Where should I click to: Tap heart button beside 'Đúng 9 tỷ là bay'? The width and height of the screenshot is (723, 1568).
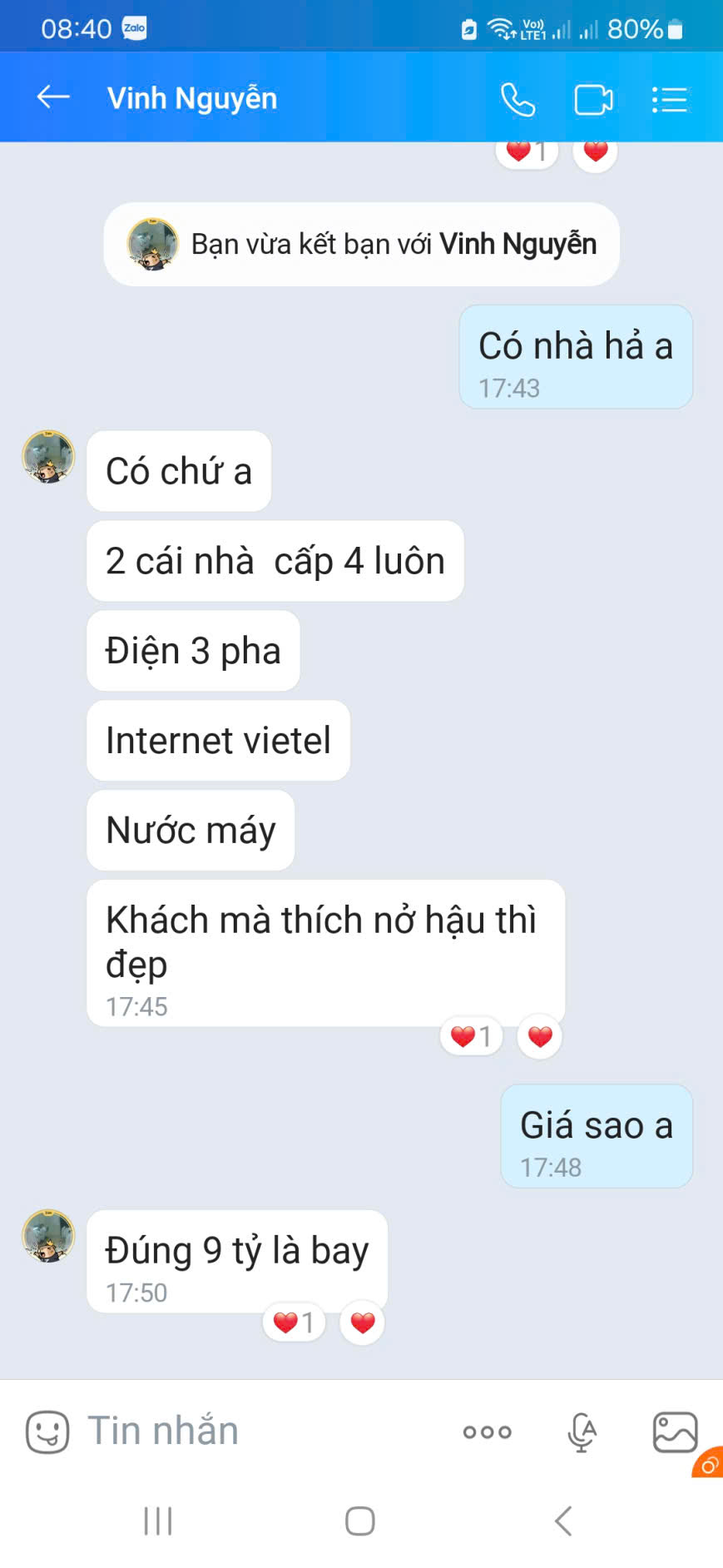pos(363,1322)
